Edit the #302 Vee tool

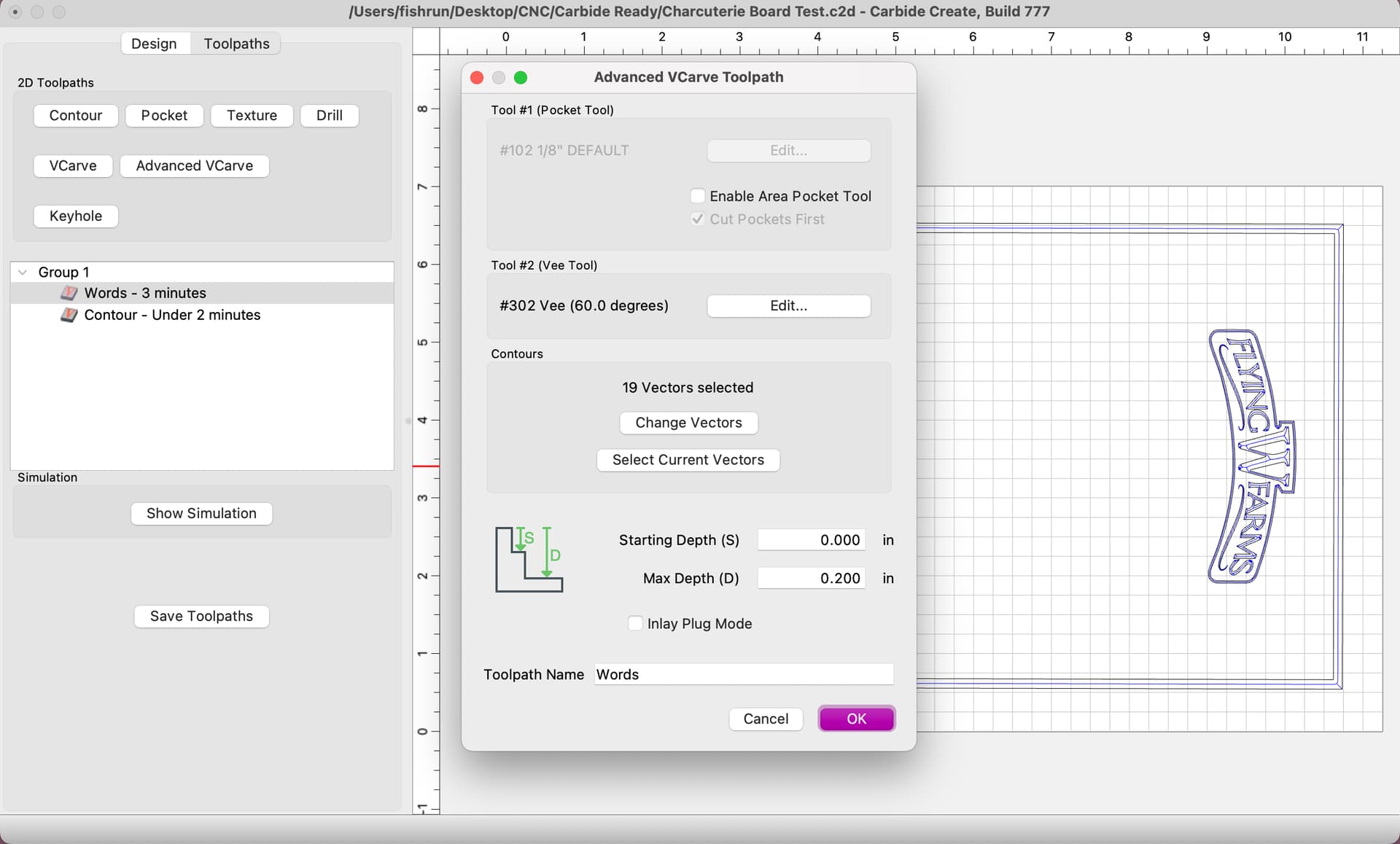tap(789, 305)
